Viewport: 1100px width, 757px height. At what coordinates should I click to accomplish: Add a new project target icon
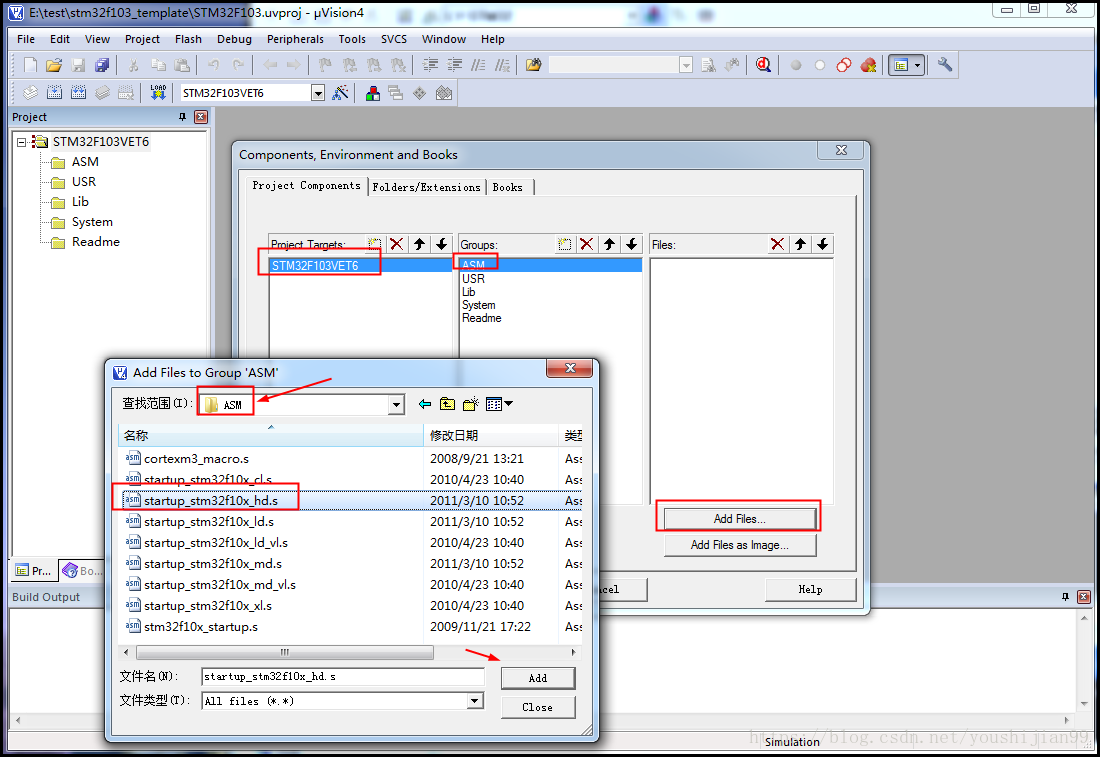click(375, 244)
